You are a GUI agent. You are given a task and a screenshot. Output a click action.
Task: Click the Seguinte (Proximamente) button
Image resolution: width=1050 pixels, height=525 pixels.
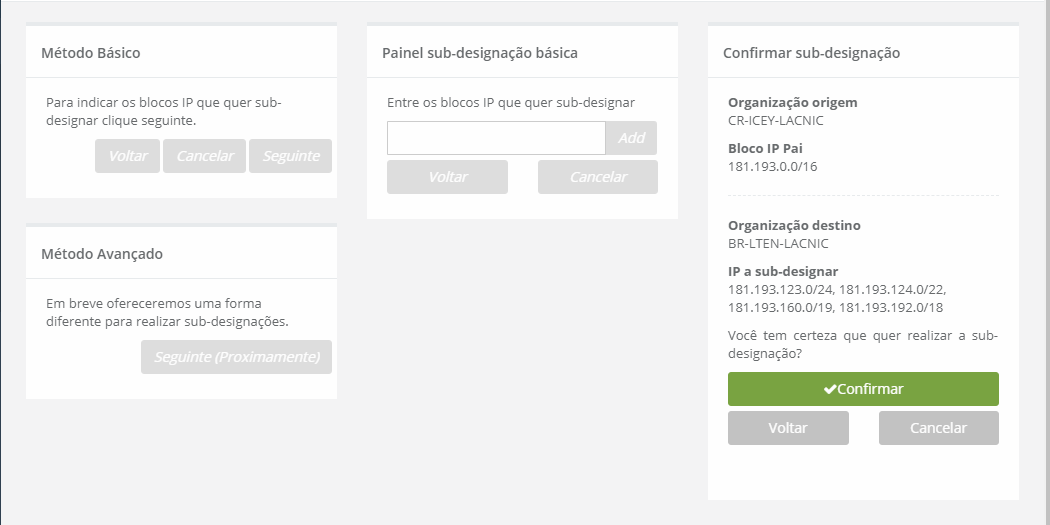(x=236, y=357)
